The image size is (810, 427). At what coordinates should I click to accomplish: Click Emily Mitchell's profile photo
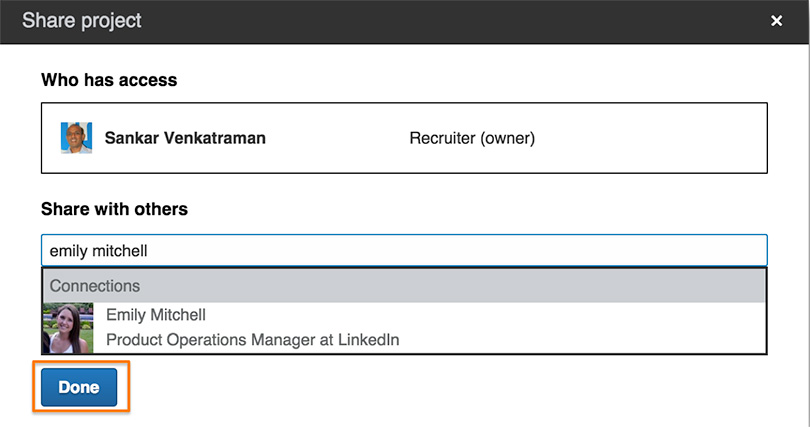point(68,327)
